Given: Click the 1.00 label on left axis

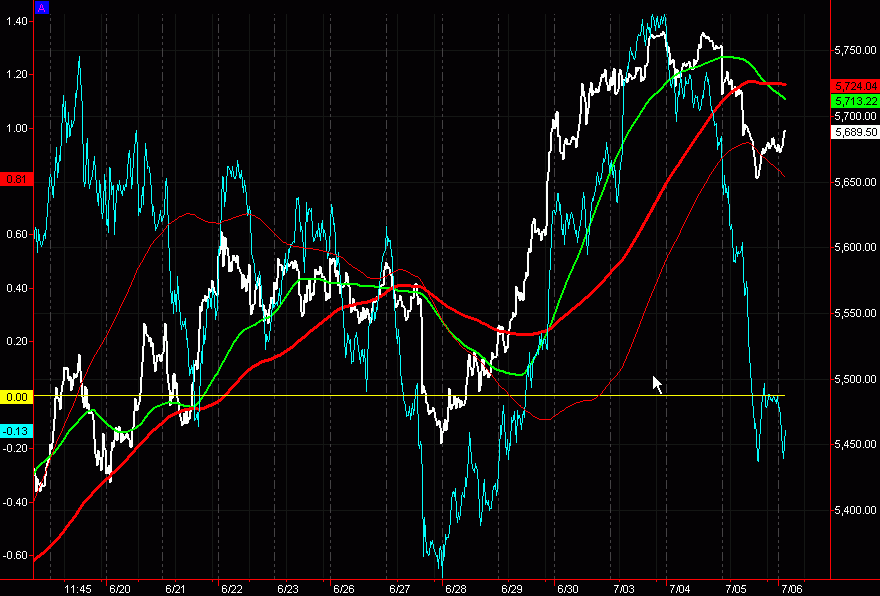Looking at the screenshot, I should point(17,129).
